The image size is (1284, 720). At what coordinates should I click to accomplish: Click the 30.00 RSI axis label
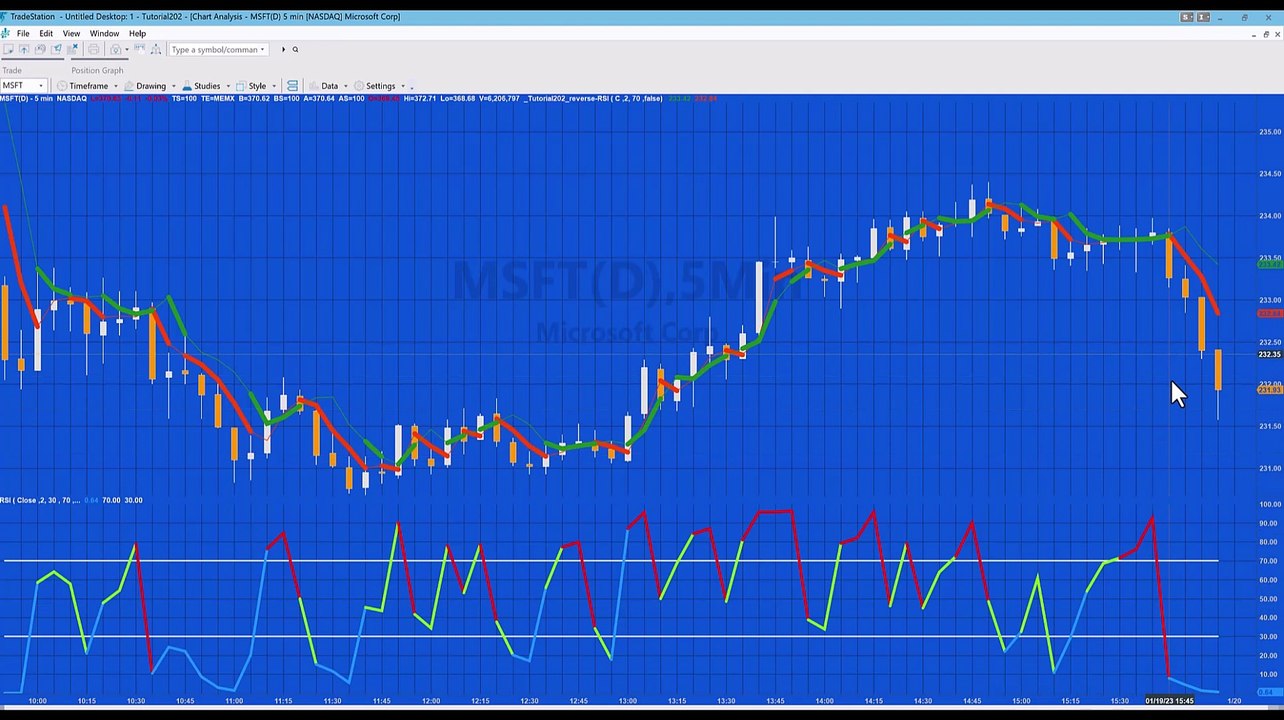pyautogui.click(x=1270, y=637)
